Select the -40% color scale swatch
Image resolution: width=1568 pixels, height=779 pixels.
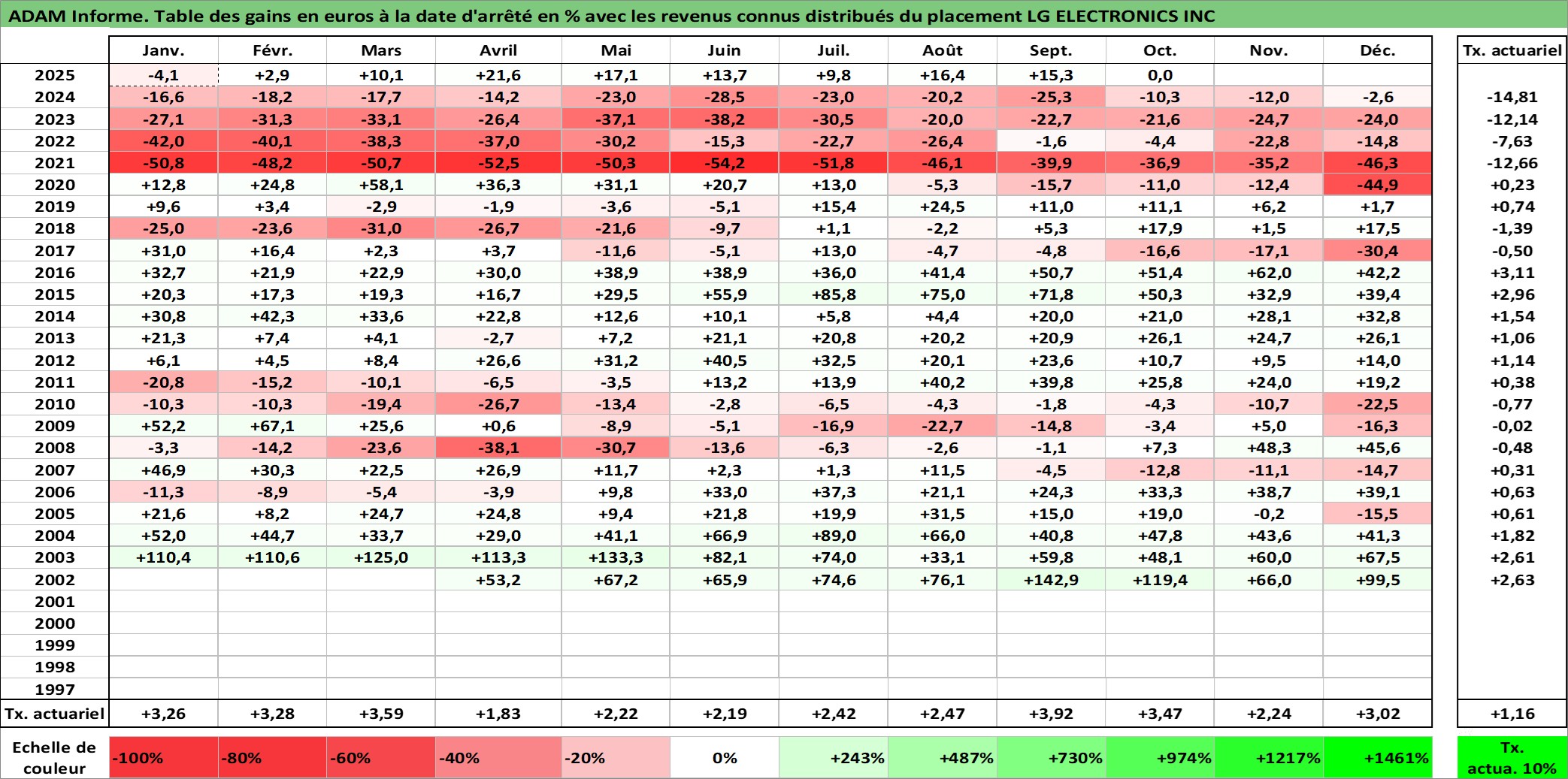pyautogui.click(x=498, y=757)
